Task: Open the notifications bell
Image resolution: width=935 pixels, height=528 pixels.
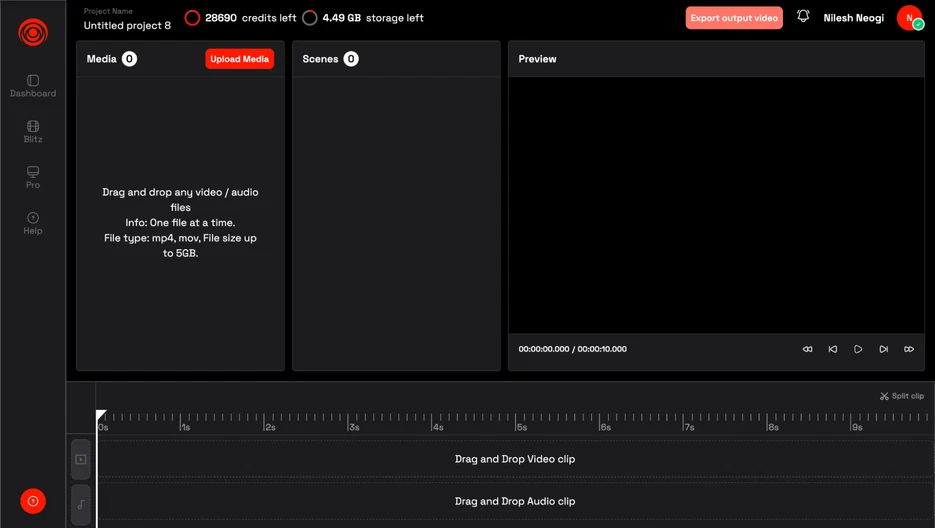Action: click(803, 17)
